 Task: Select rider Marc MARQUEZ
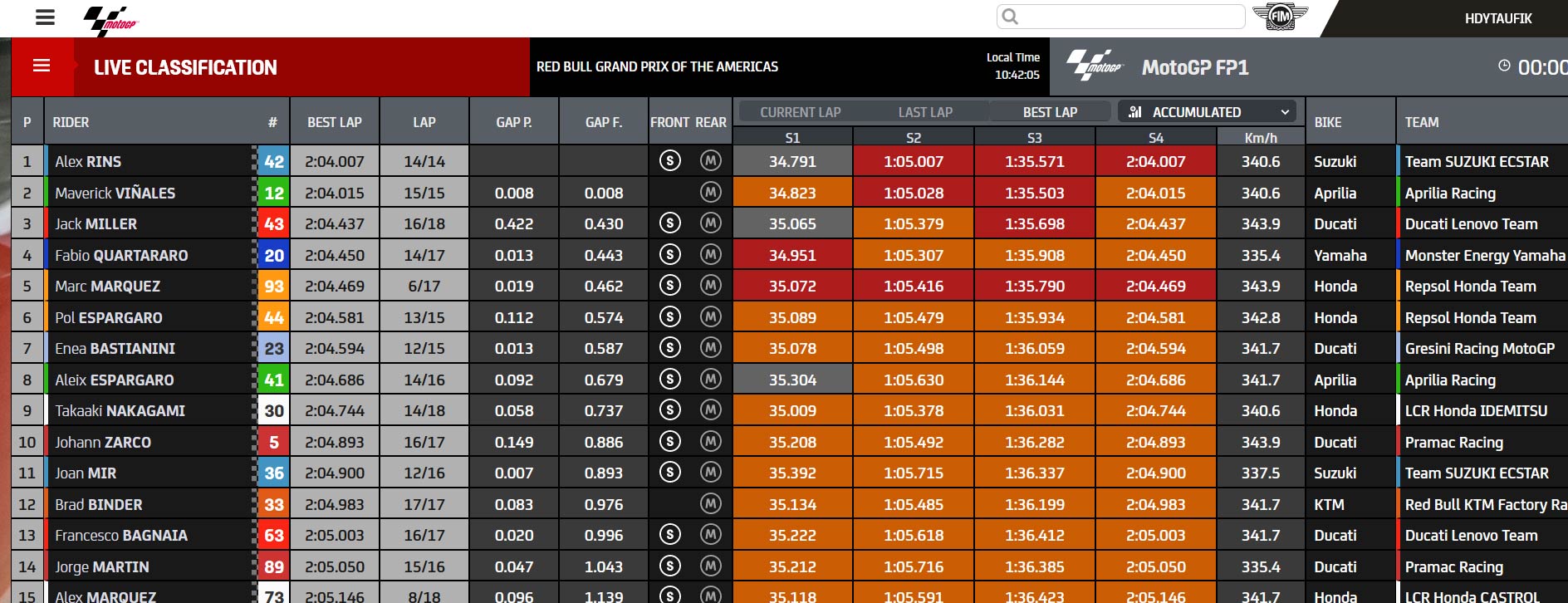tap(108, 287)
